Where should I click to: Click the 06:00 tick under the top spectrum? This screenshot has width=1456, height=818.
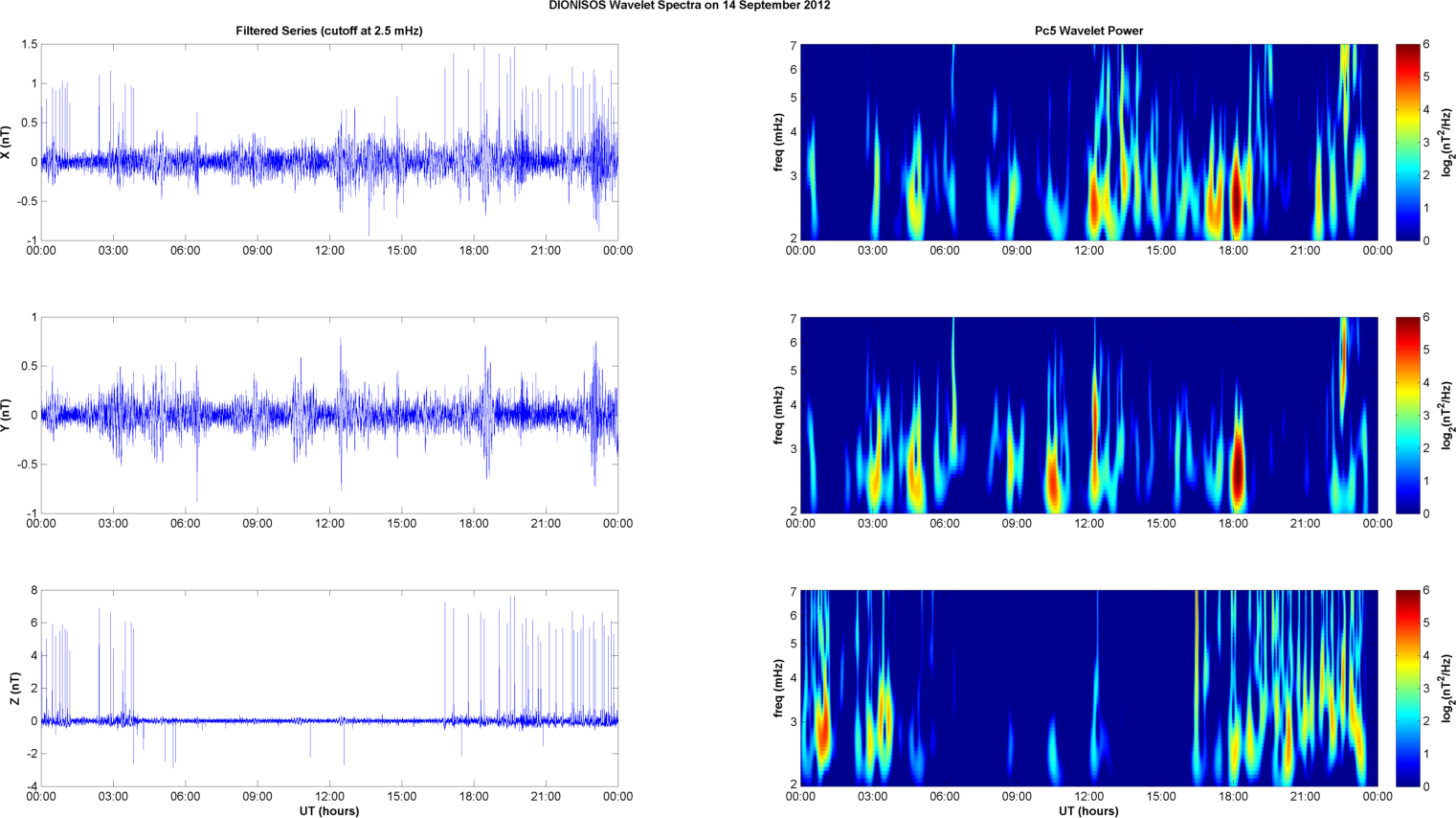[x=945, y=251]
